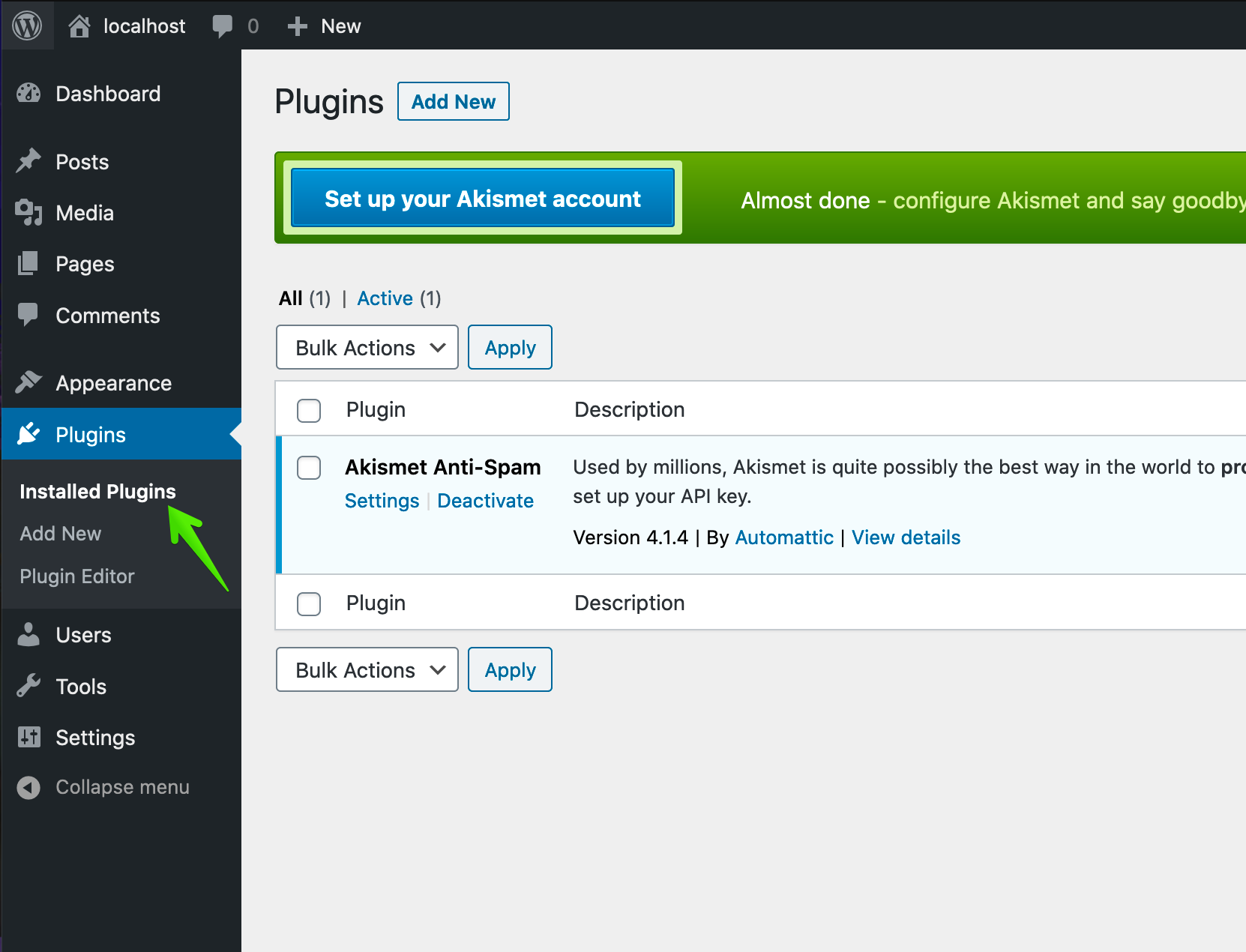Viewport: 1246px width, 952px height.
Task: Click the Pages document icon
Action: click(28, 264)
